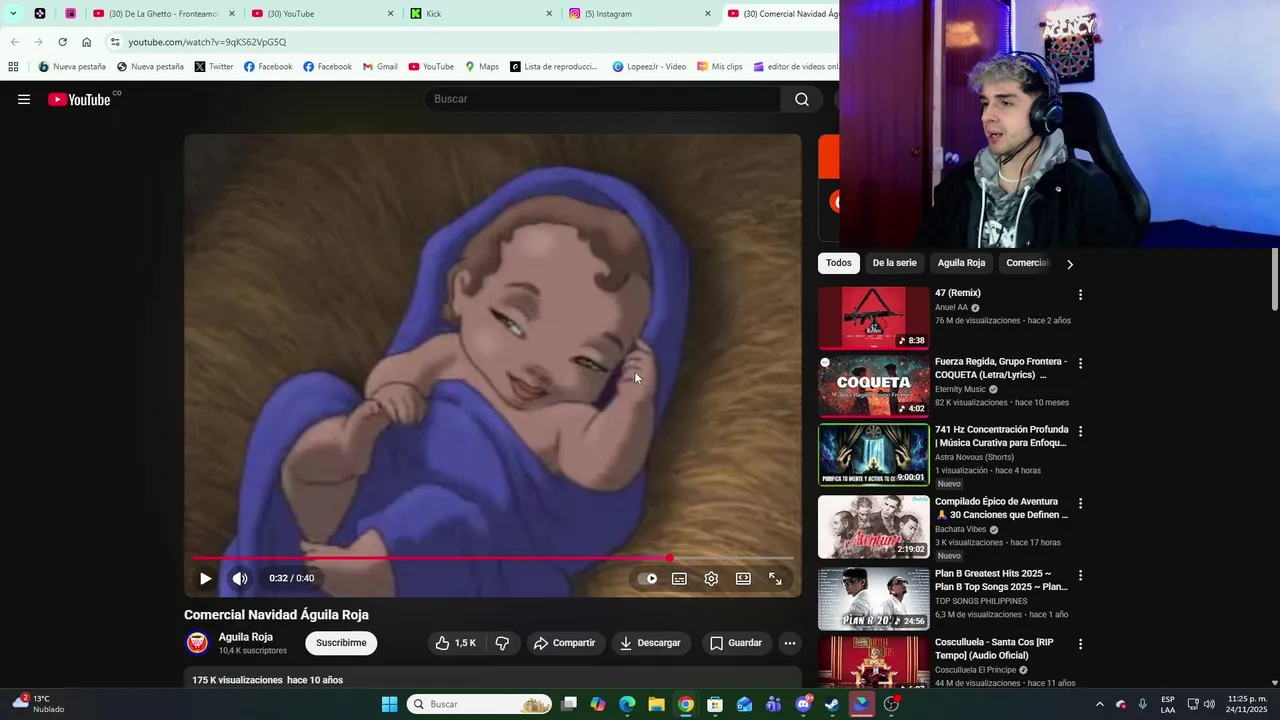
Task: Toggle subtitles in the player
Action: click(x=679, y=578)
